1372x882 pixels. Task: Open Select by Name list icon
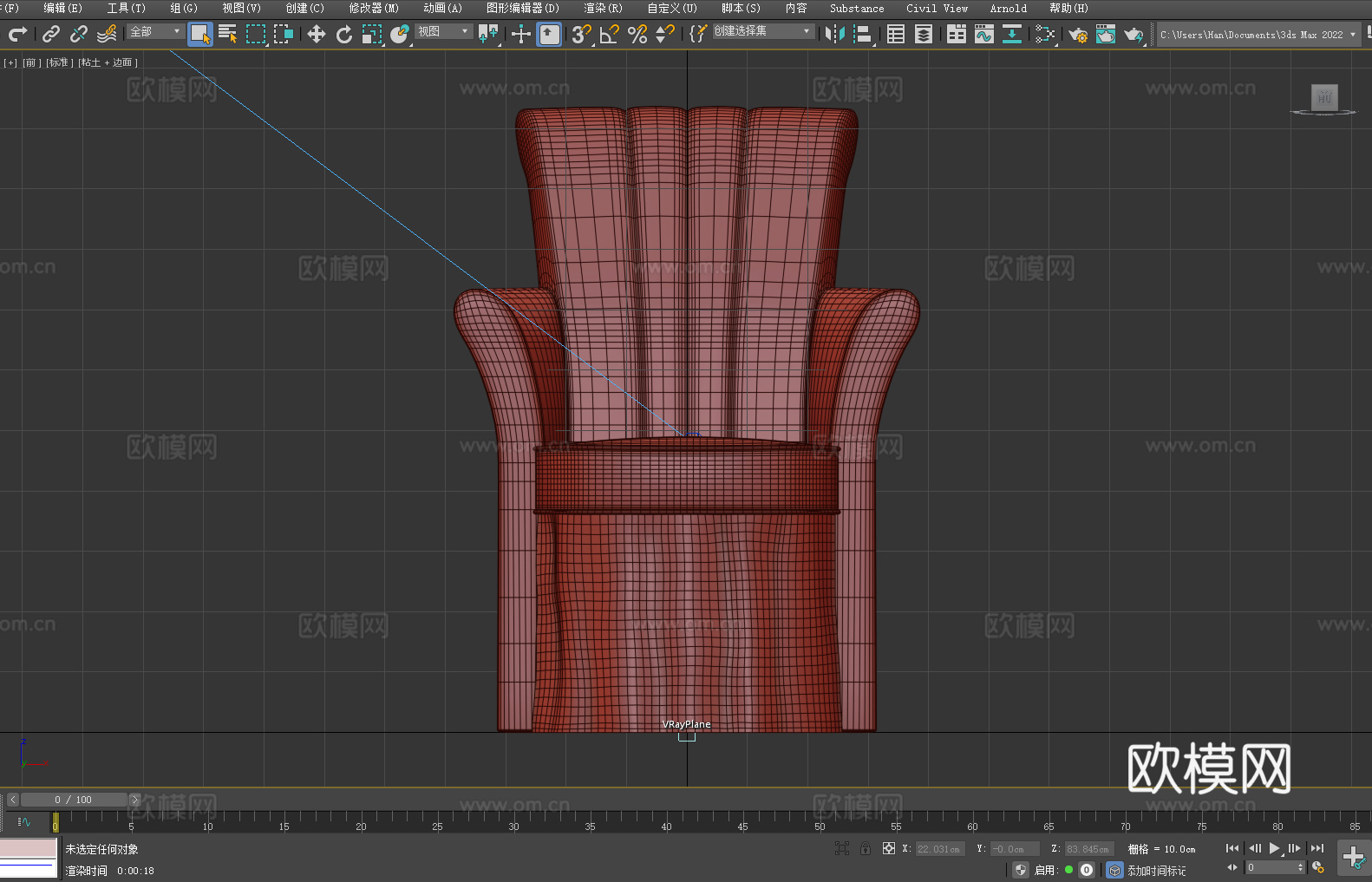[x=228, y=34]
